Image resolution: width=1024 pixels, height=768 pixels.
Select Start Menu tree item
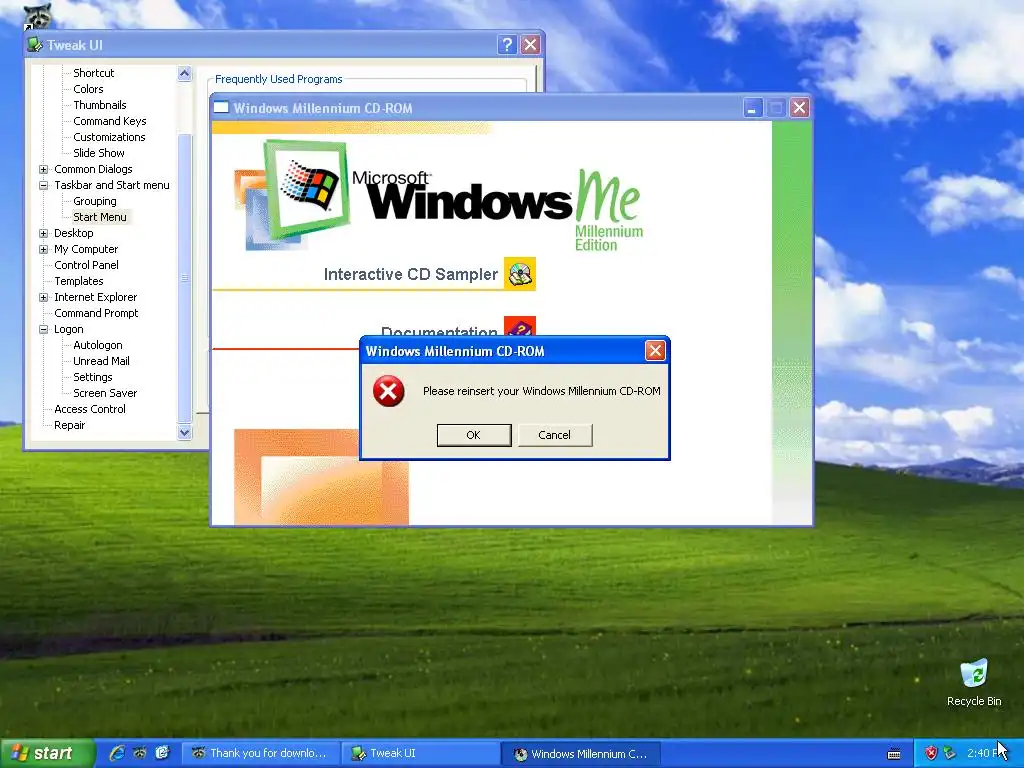100,217
